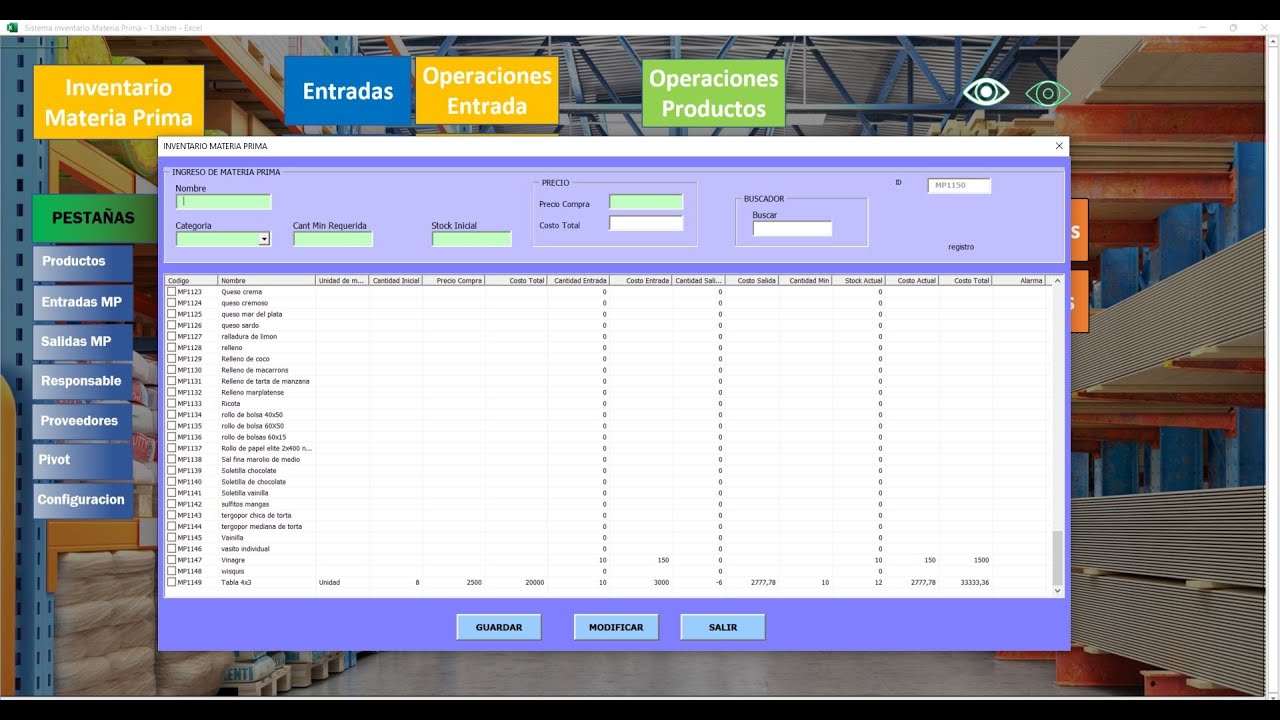Tick the checkbox for MP1129 Relleno de coco
Image resolution: width=1280 pixels, height=720 pixels.
click(x=171, y=359)
